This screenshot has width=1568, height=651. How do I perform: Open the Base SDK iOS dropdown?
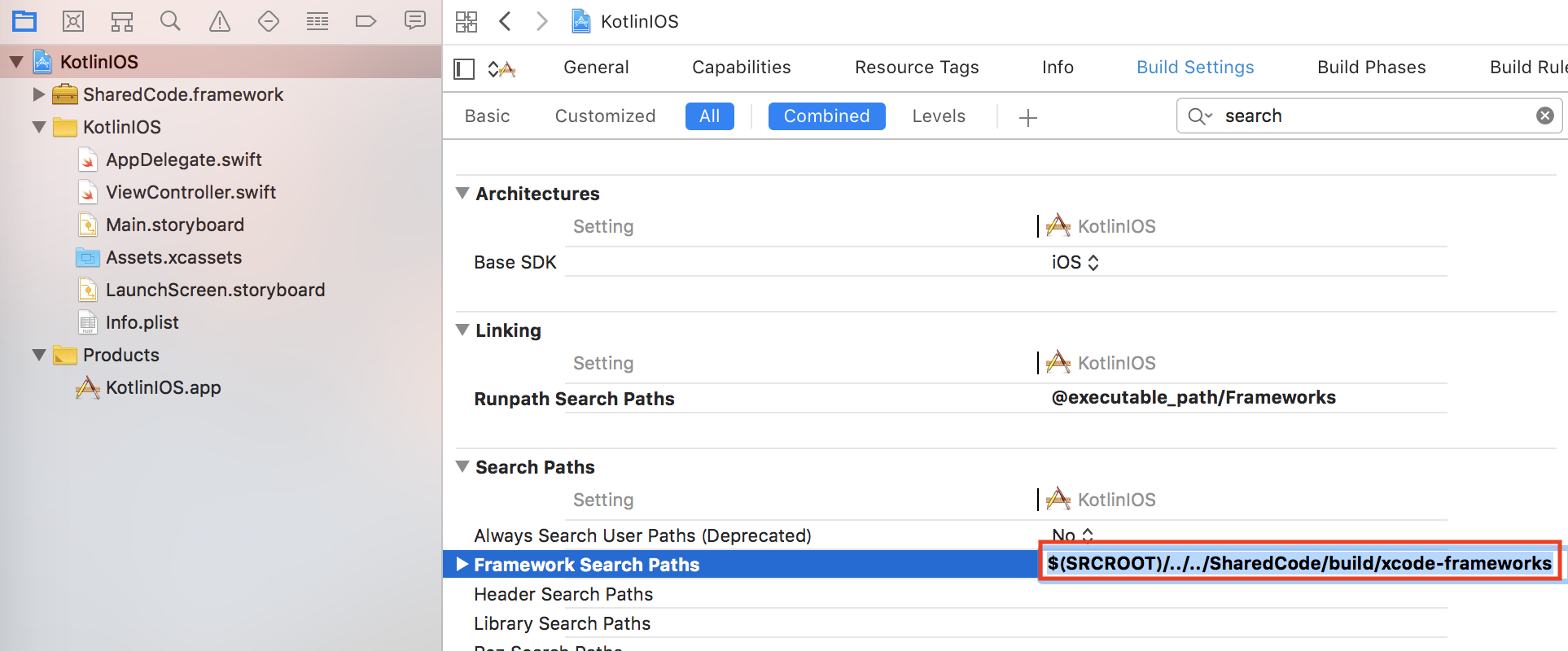point(1075,262)
